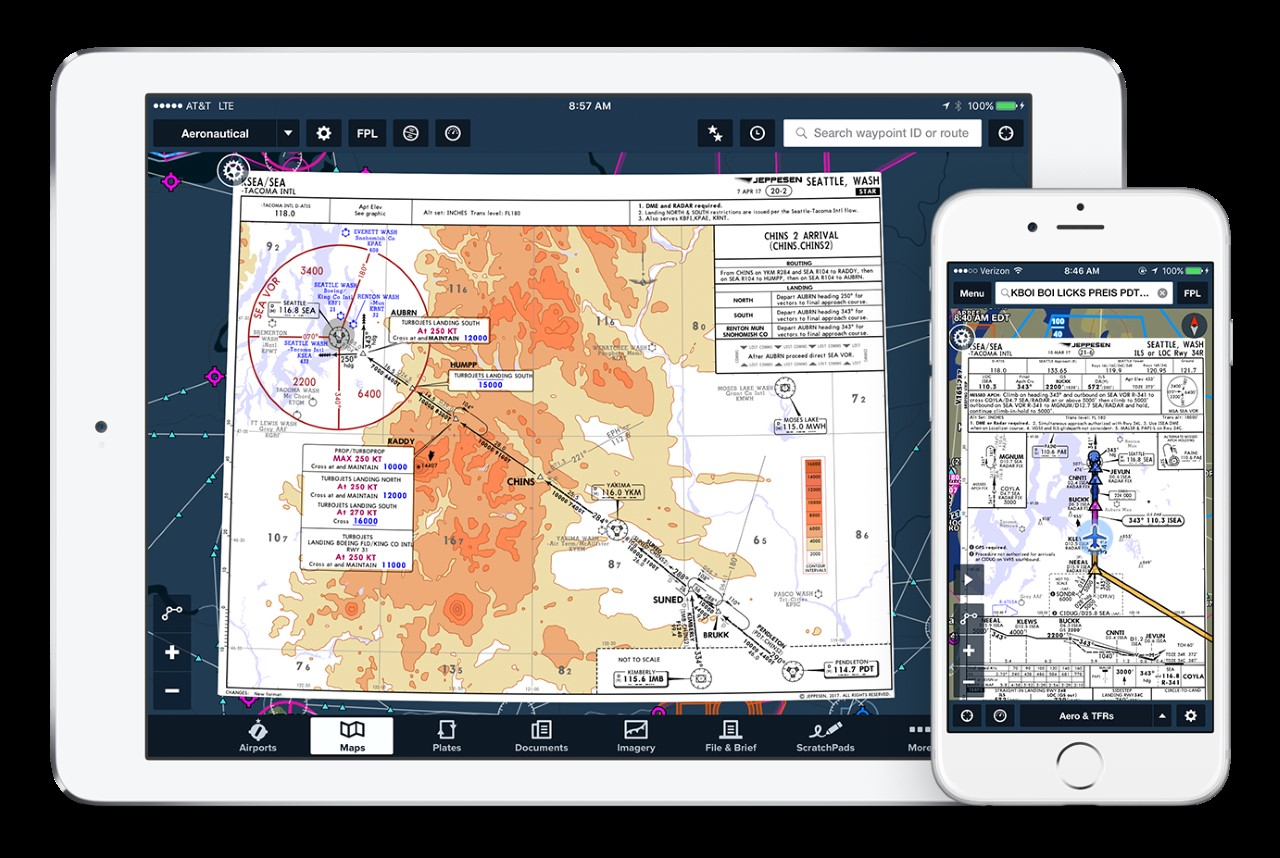Screen dimensions: 1280x858
Task: Open the Aero & TFRs layer selector
Action: 1086,716
